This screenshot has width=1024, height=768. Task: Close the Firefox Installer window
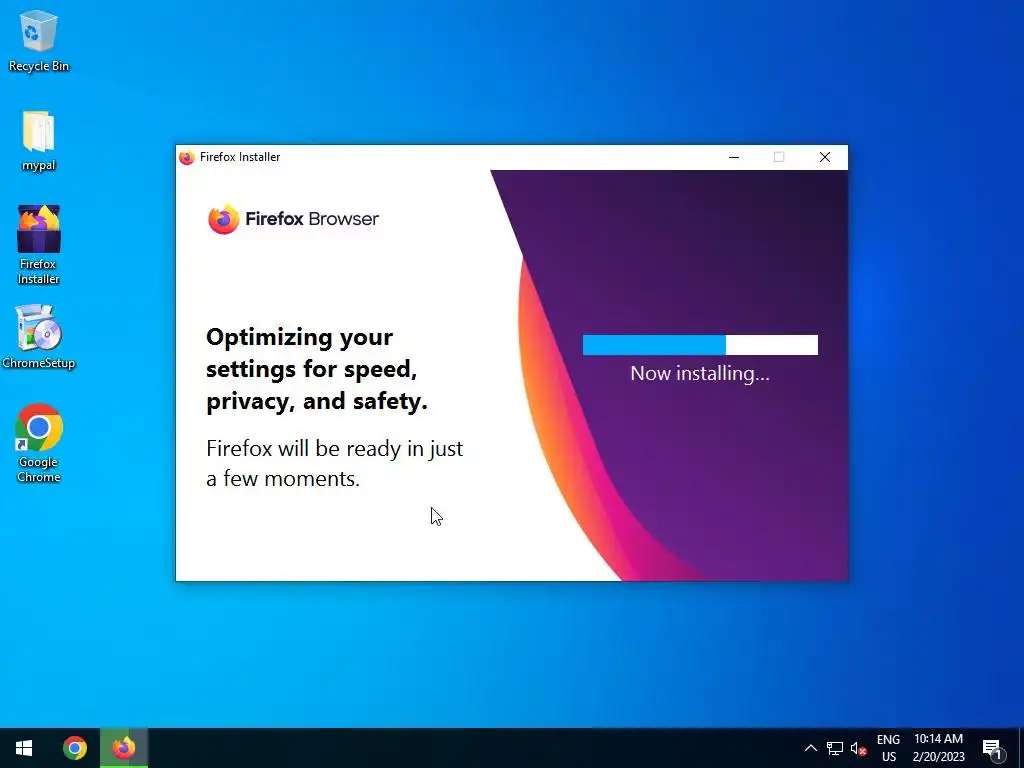[x=825, y=157]
